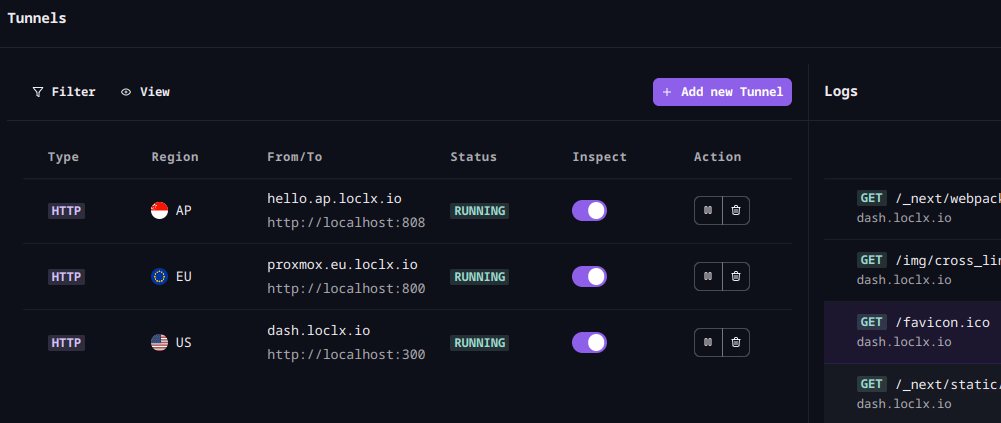This screenshot has width=1001, height=423.
Task: Open the Filter options
Action: [x=64, y=92]
